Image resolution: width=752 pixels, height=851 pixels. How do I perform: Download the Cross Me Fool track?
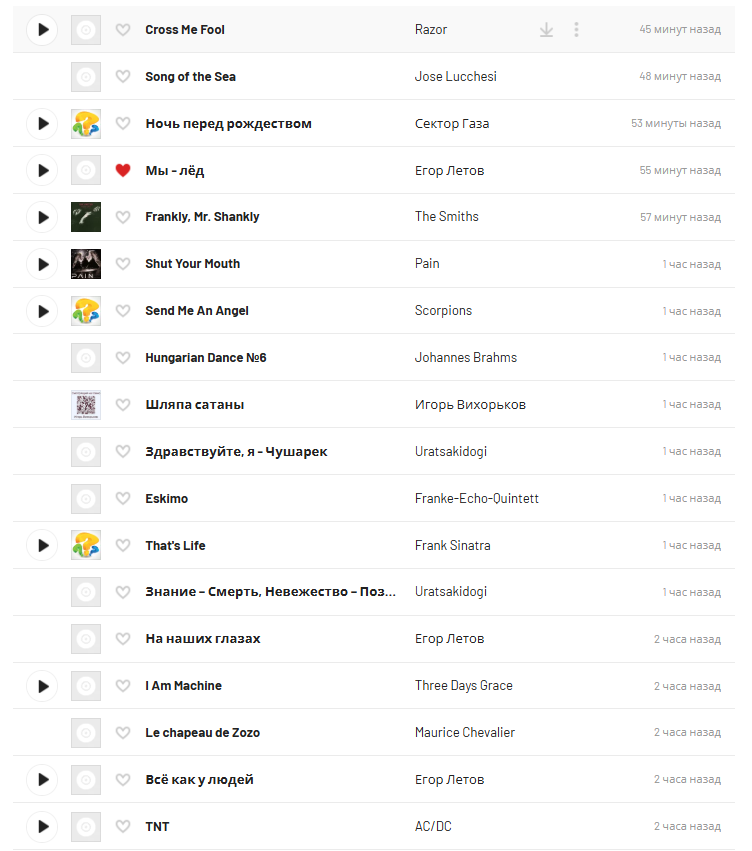point(546,30)
